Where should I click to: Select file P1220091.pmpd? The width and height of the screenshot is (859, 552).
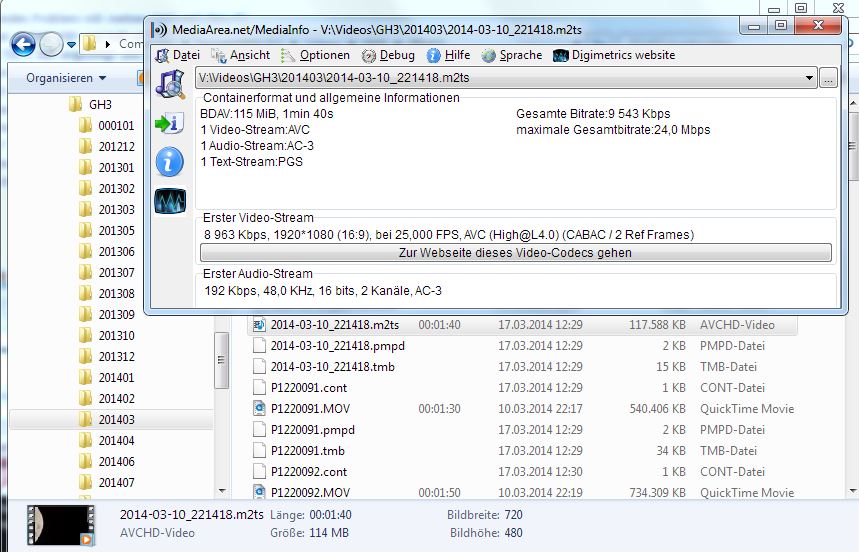523,430
